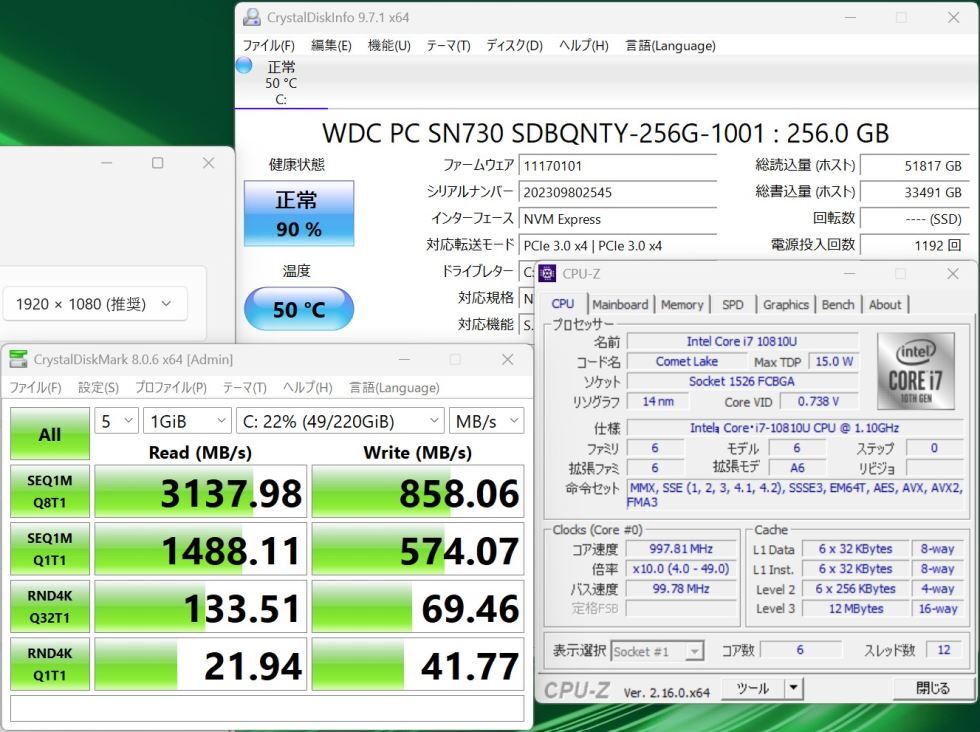980x732 pixels.
Task: Switch to the Memory tab in CPU-Z
Action: point(683,304)
